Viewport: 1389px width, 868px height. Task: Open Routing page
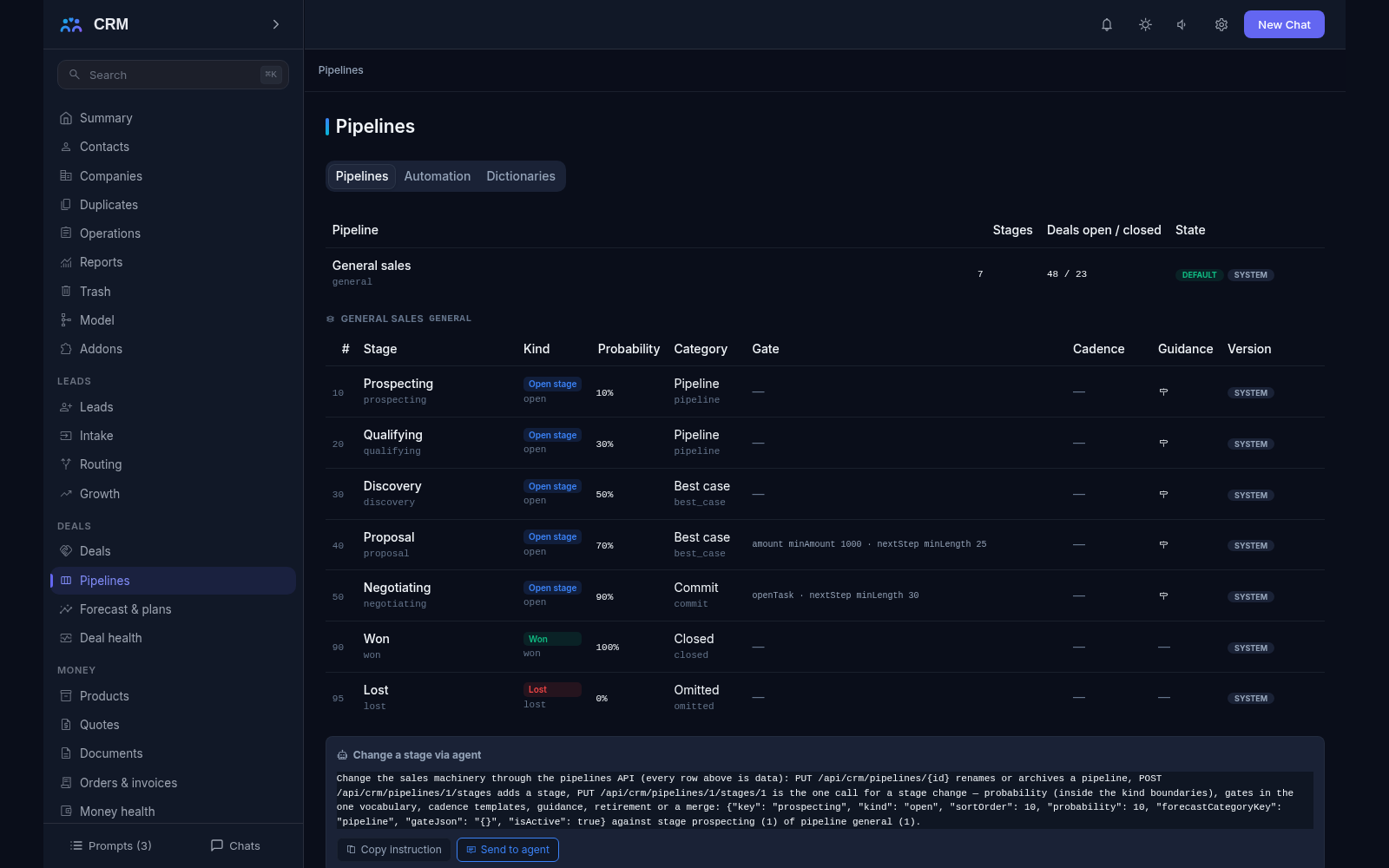pos(173,464)
